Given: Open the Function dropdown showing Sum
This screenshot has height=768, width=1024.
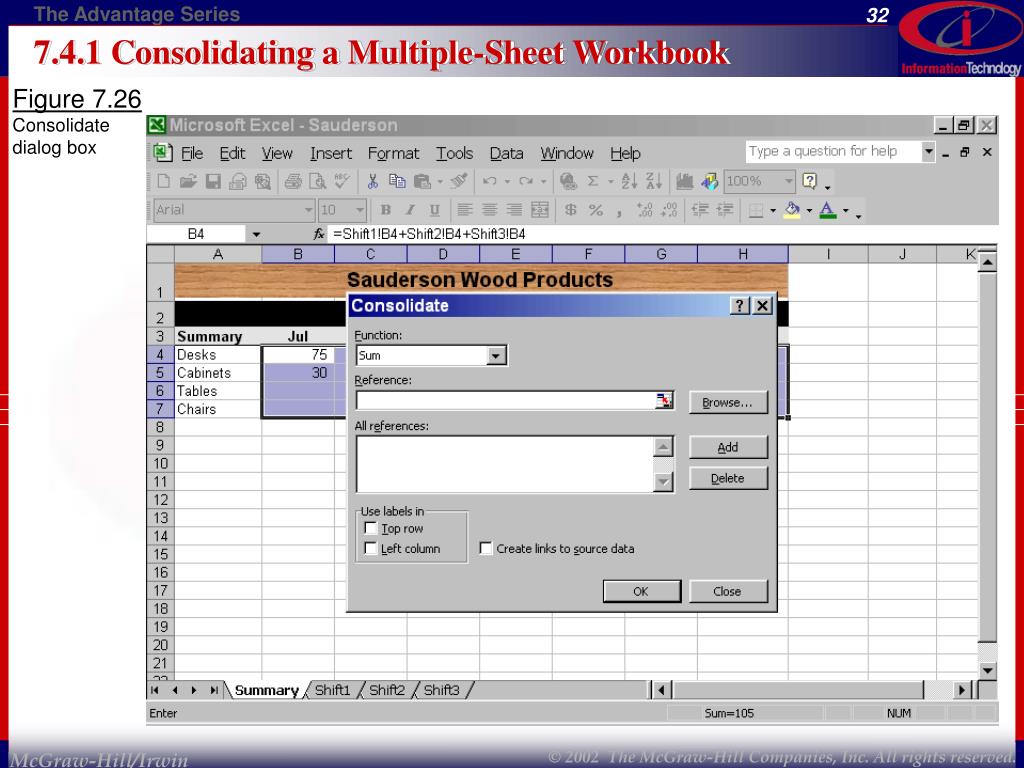Looking at the screenshot, I should click(496, 356).
